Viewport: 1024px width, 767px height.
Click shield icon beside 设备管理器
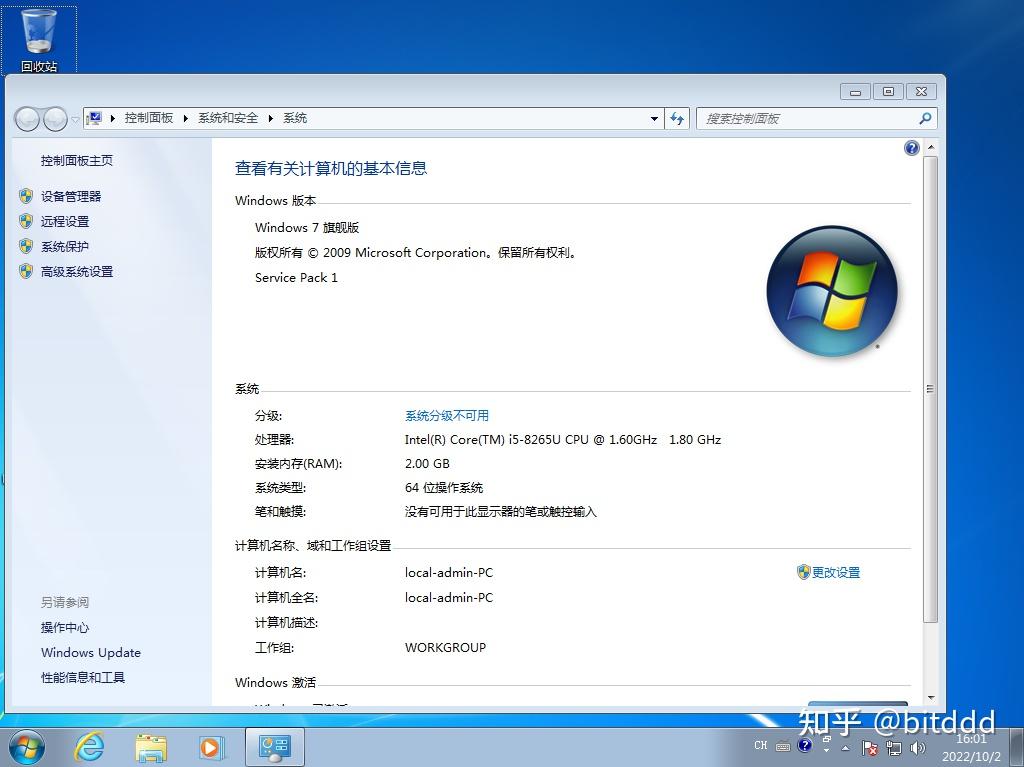(x=26, y=196)
